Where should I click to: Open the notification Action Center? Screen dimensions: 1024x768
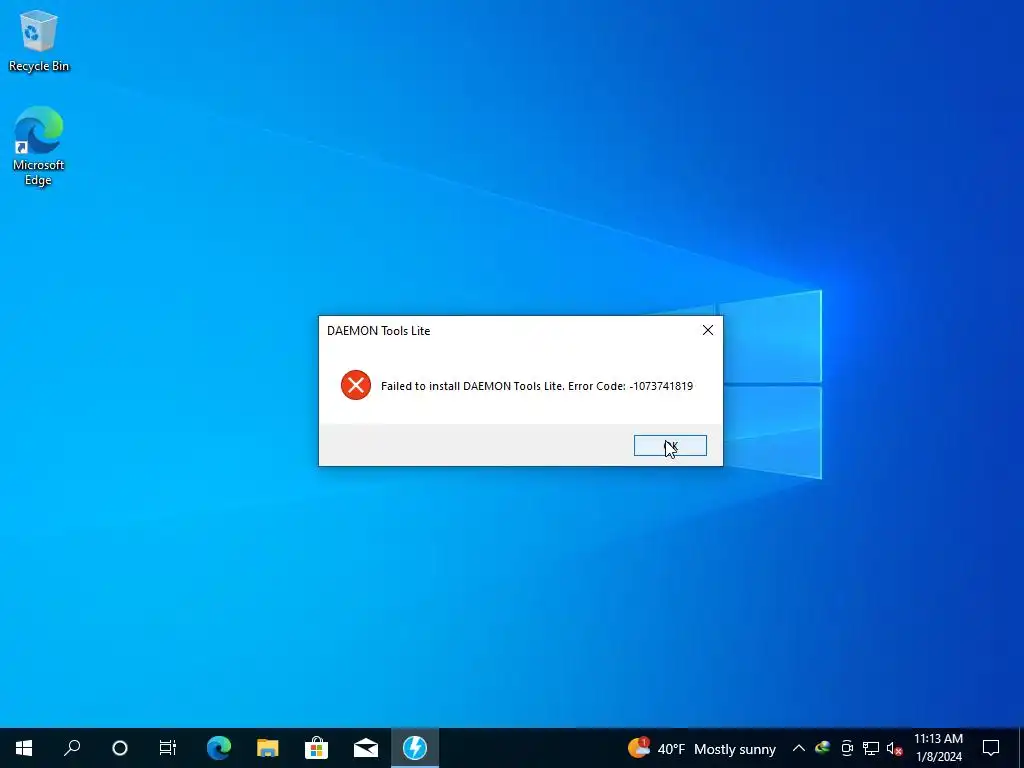click(x=991, y=748)
